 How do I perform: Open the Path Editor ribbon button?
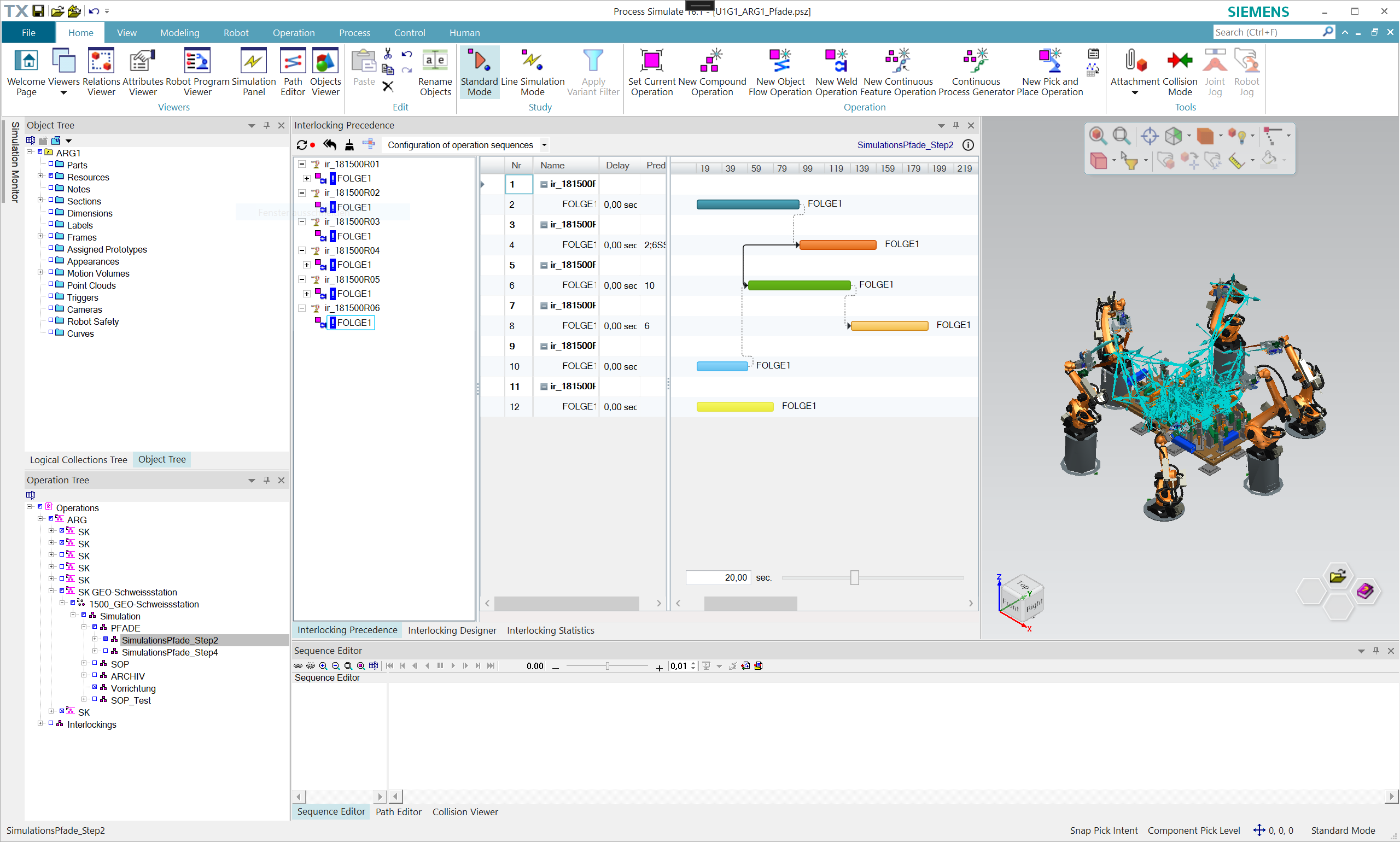click(293, 72)
